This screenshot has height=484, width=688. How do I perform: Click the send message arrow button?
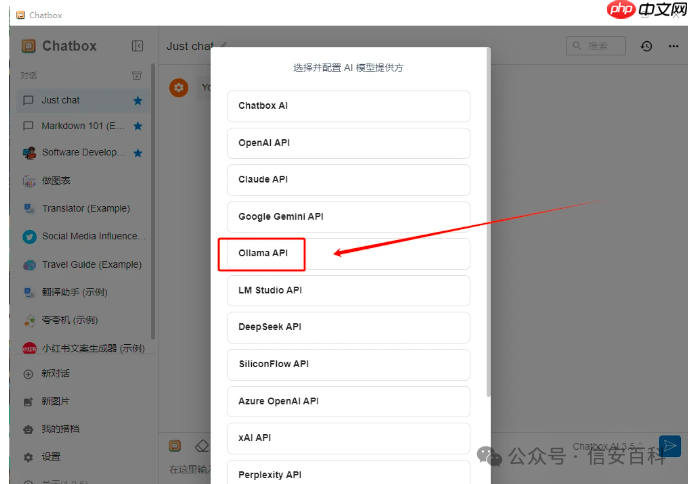[x=670, y=446]
